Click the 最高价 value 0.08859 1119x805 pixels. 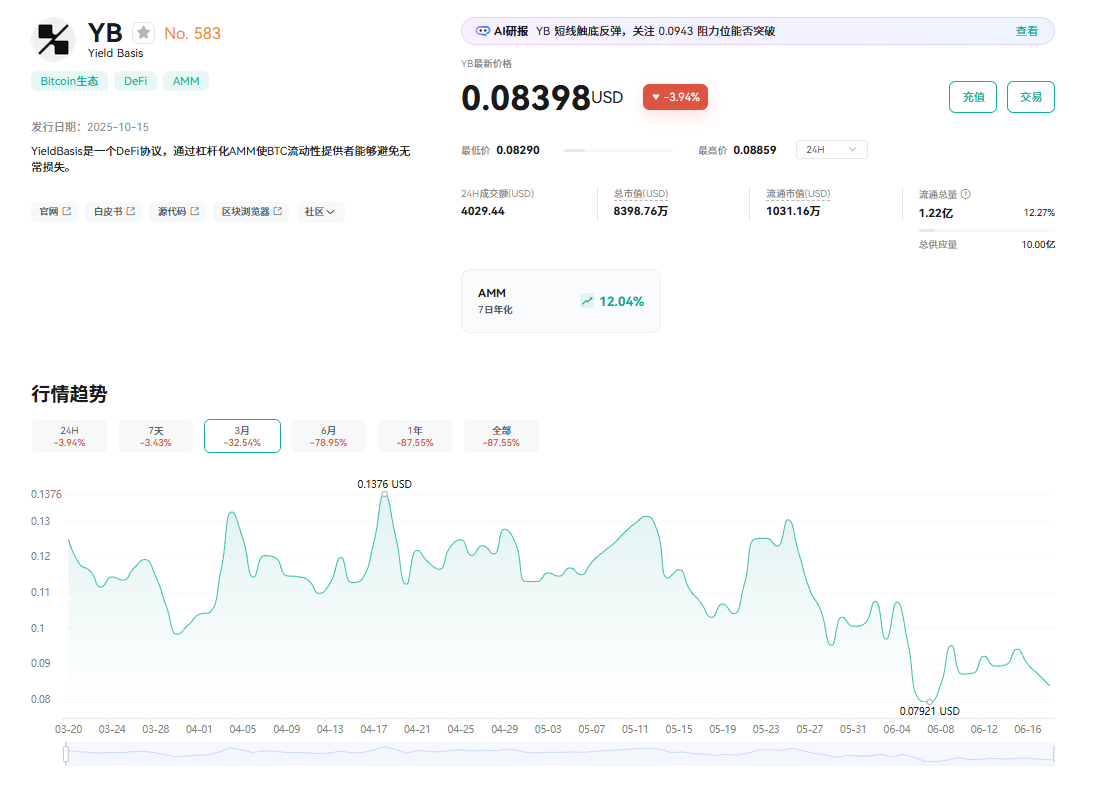coord(755,151)
